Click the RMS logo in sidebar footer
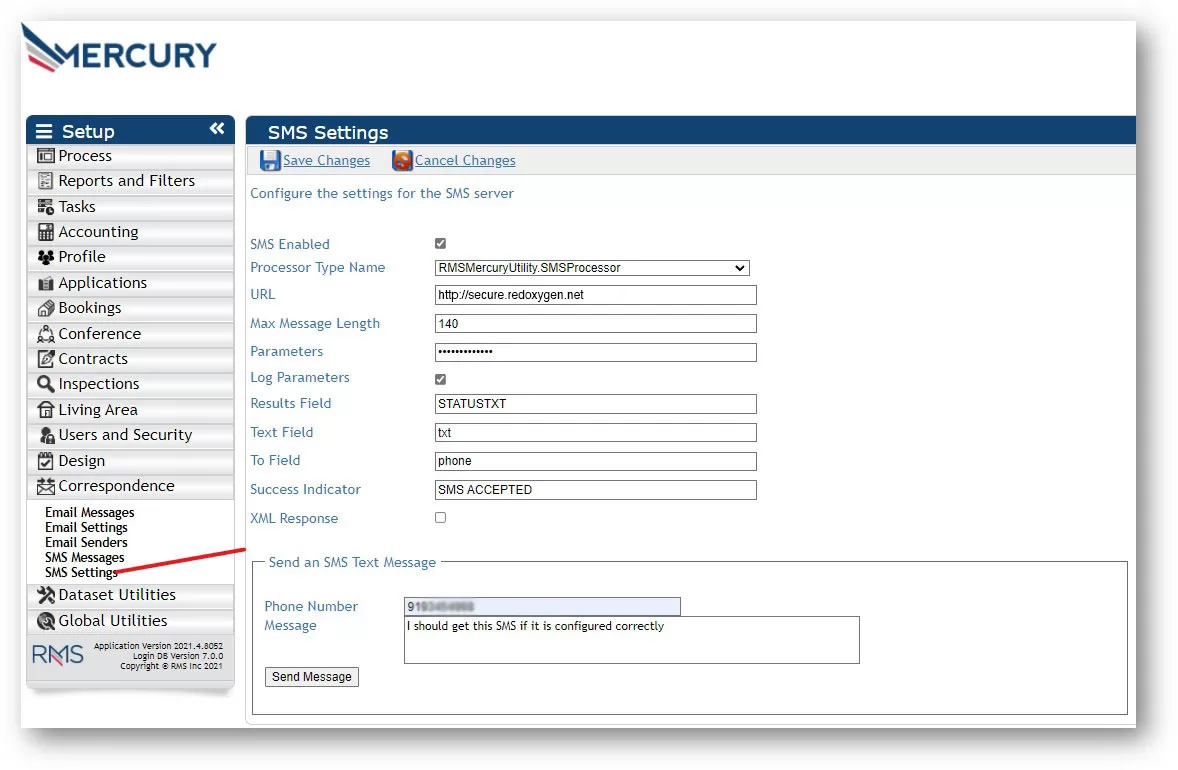The image size is (1178, 770). [58, 655]
